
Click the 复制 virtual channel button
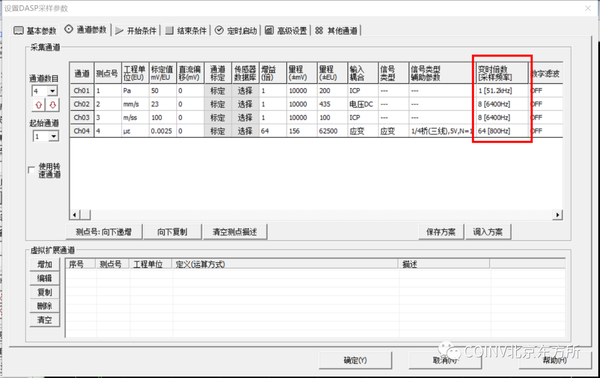click(45, 292)
